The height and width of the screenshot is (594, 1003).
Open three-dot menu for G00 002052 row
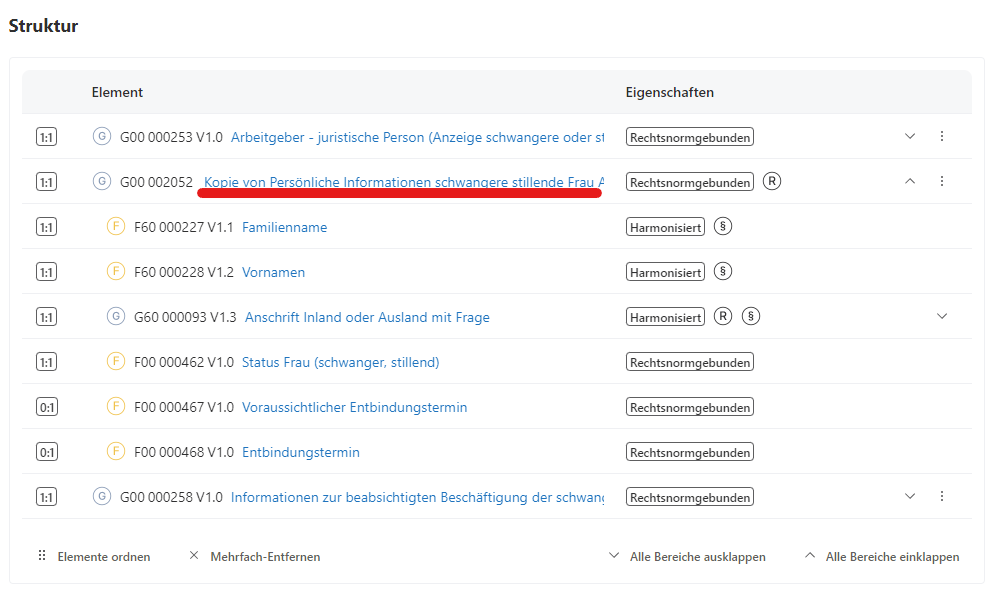pyautogui.click(x=941, y=181)
